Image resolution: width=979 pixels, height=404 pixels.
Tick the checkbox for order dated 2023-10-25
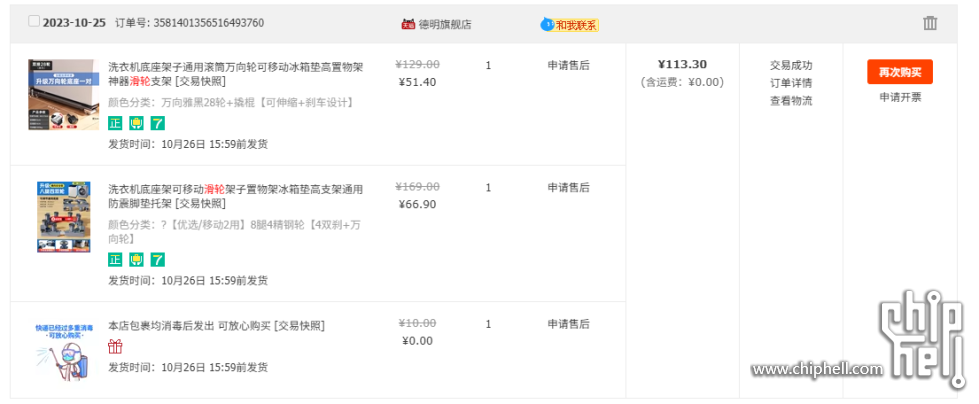(x=34, y=21)
